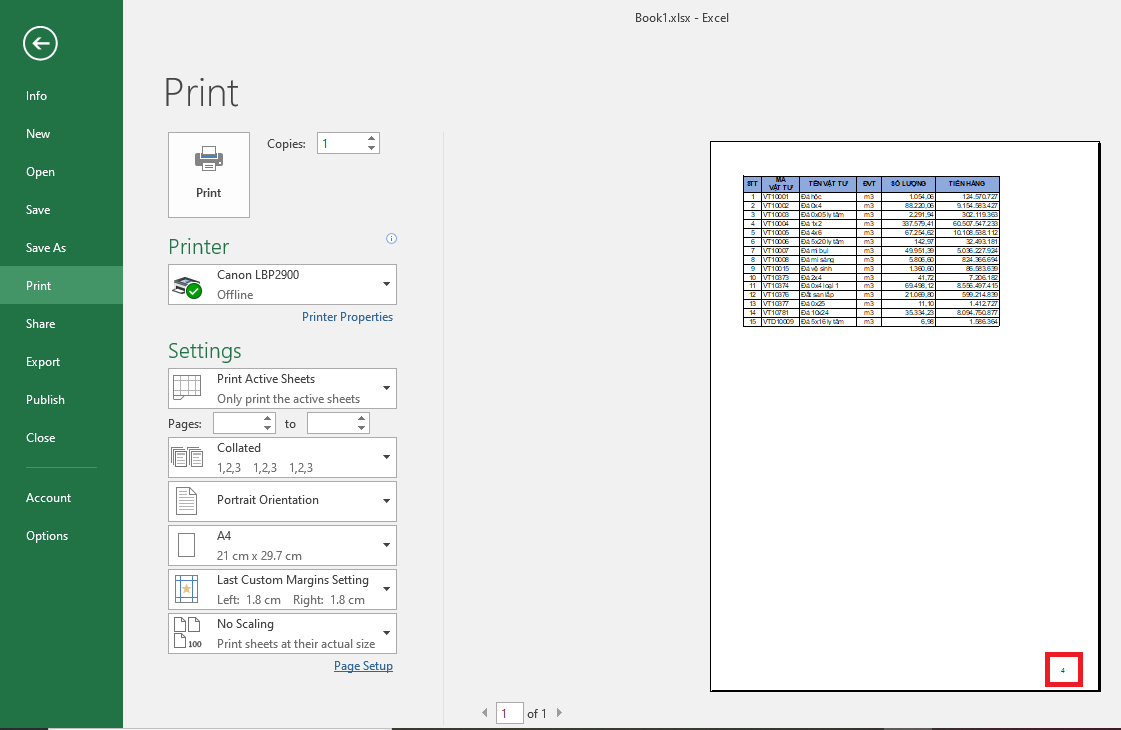This screenshot has height=730, width=1121.
Task: Open the Canon LBP2900 printer dropdown
Action: point(386,285)
